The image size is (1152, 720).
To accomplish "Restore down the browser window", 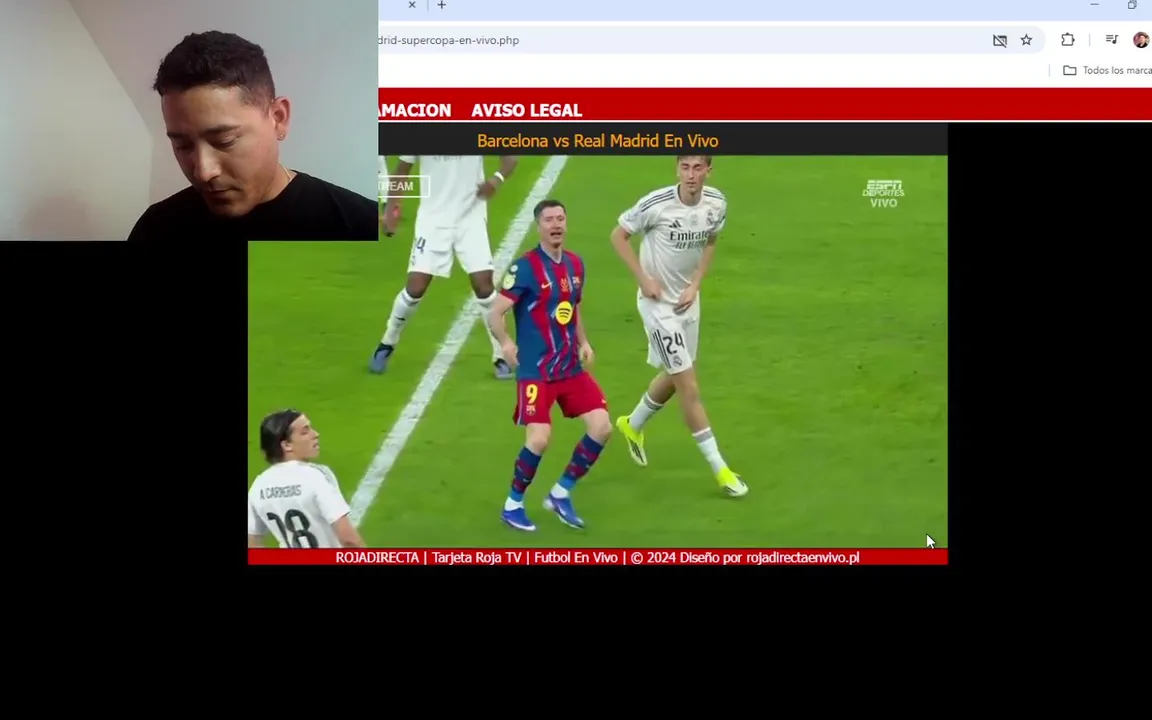I will (x=1132, y=5).
